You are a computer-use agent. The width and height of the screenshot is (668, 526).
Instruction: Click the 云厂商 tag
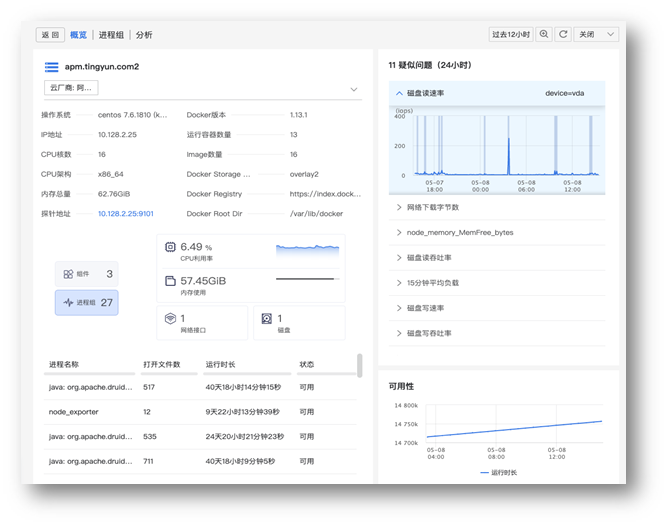click(71, 88)
